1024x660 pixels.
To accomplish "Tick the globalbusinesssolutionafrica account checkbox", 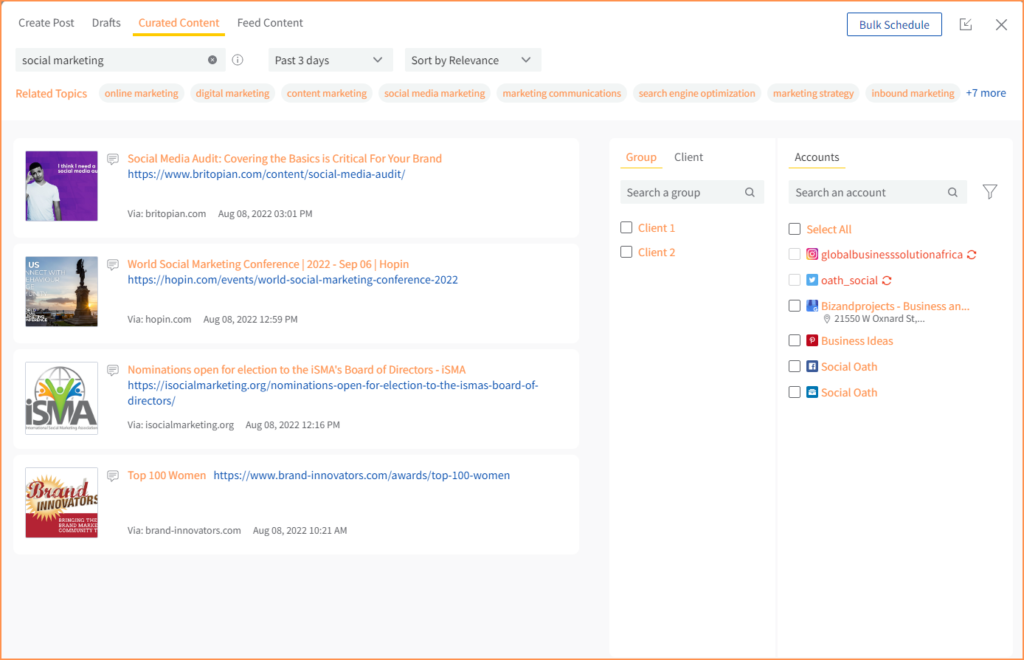I will 794,254.
